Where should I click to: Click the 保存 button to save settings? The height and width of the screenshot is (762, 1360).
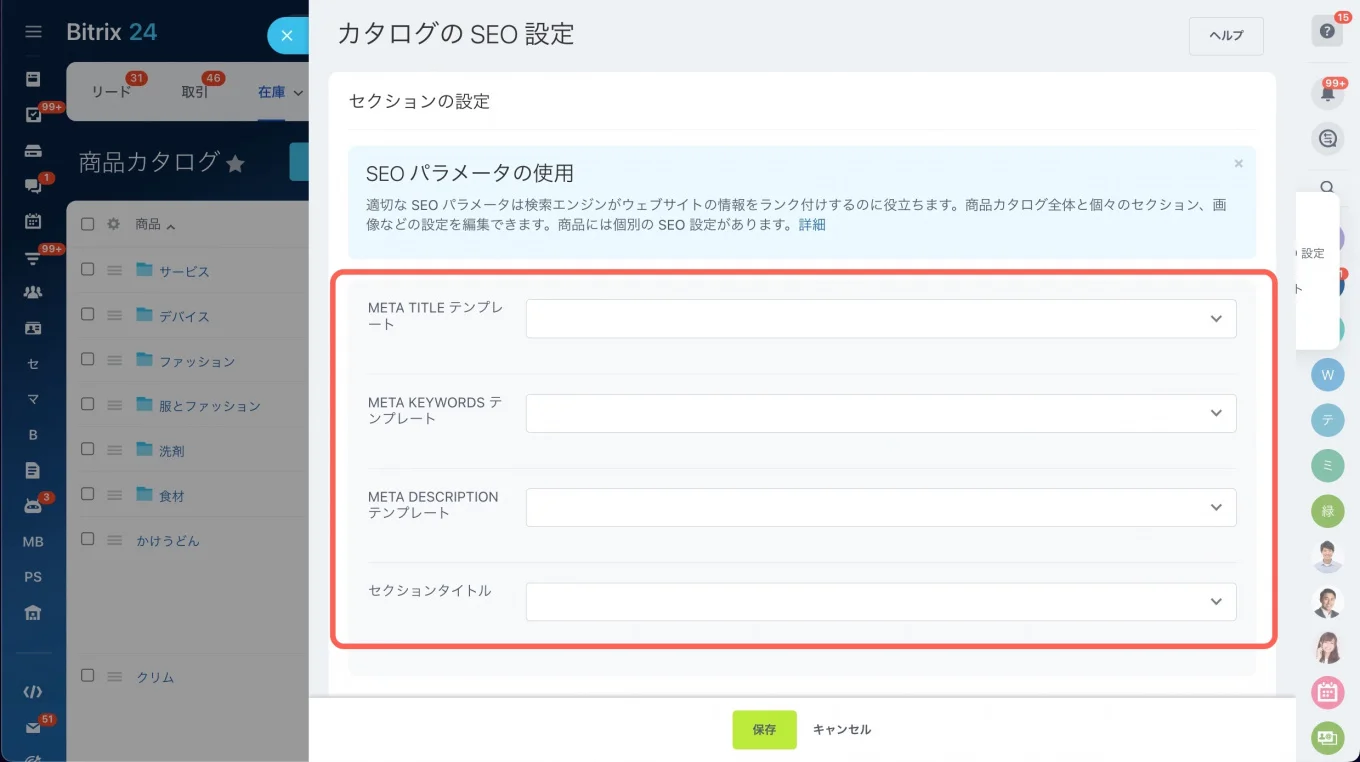point(763,729)
